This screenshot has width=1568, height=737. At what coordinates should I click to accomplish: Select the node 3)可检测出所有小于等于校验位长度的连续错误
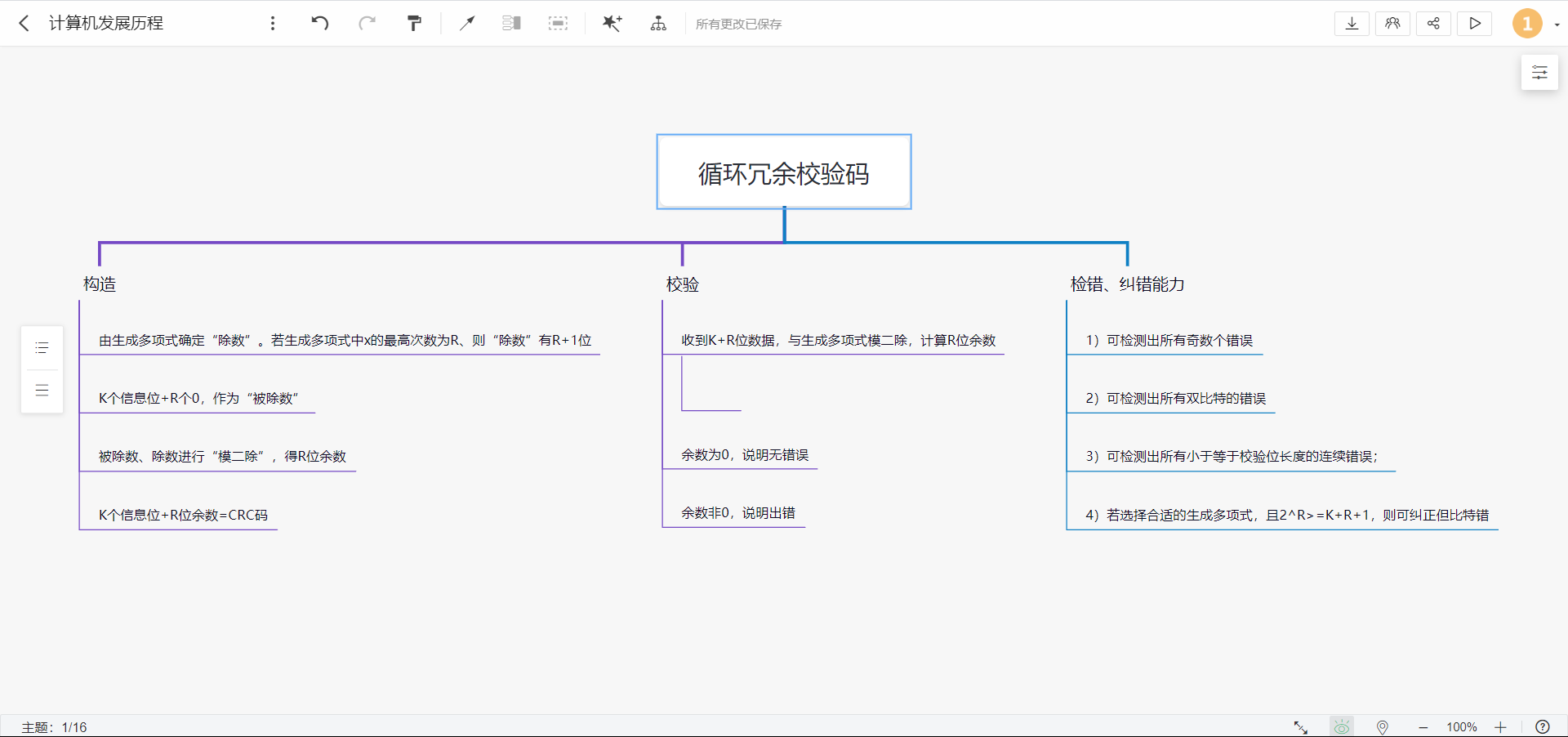[x=1232, y=457]
